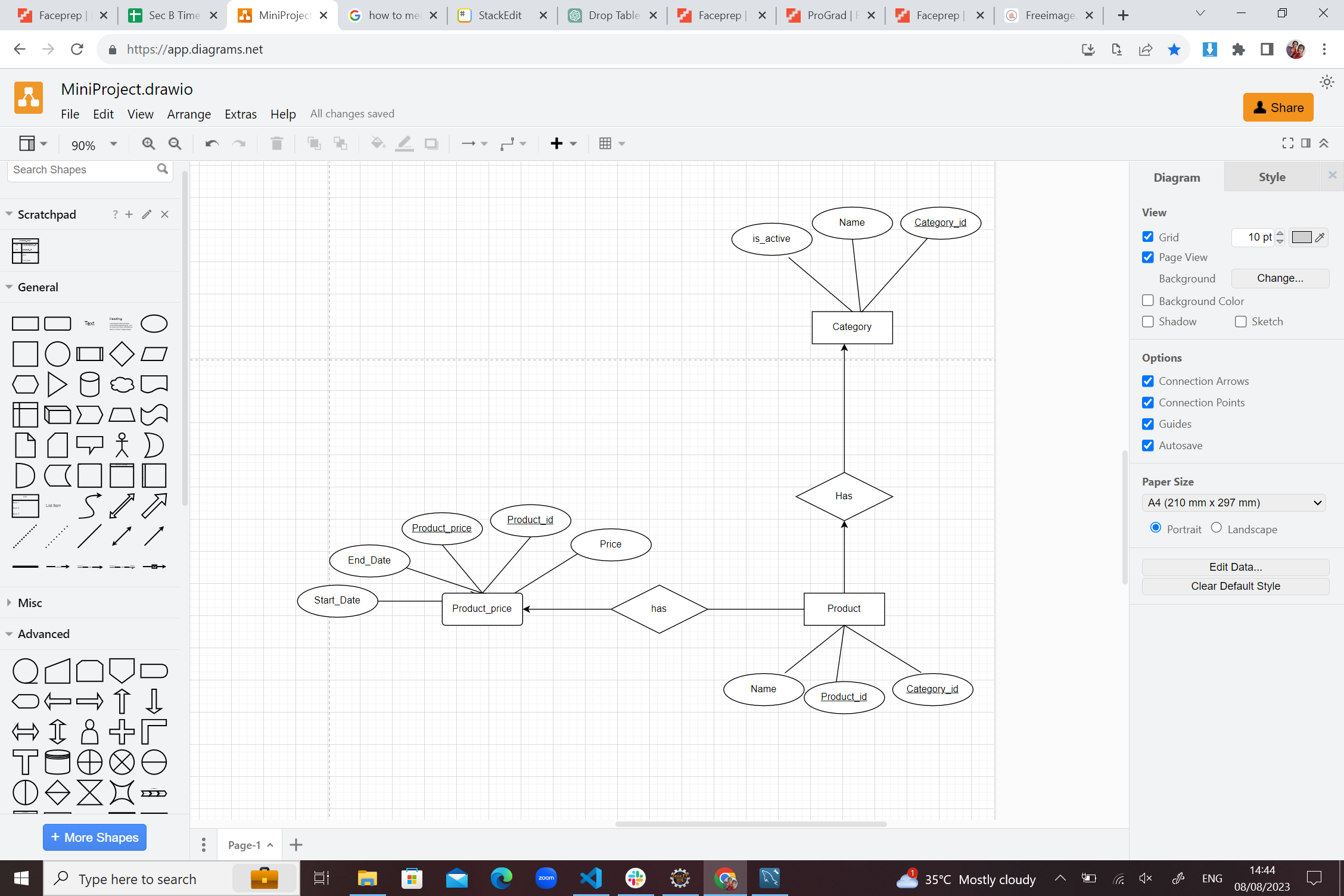The width and height of the screenshot is (1344, 896).
Task: Select the cylinder shape in General
Action: [89, 384]
